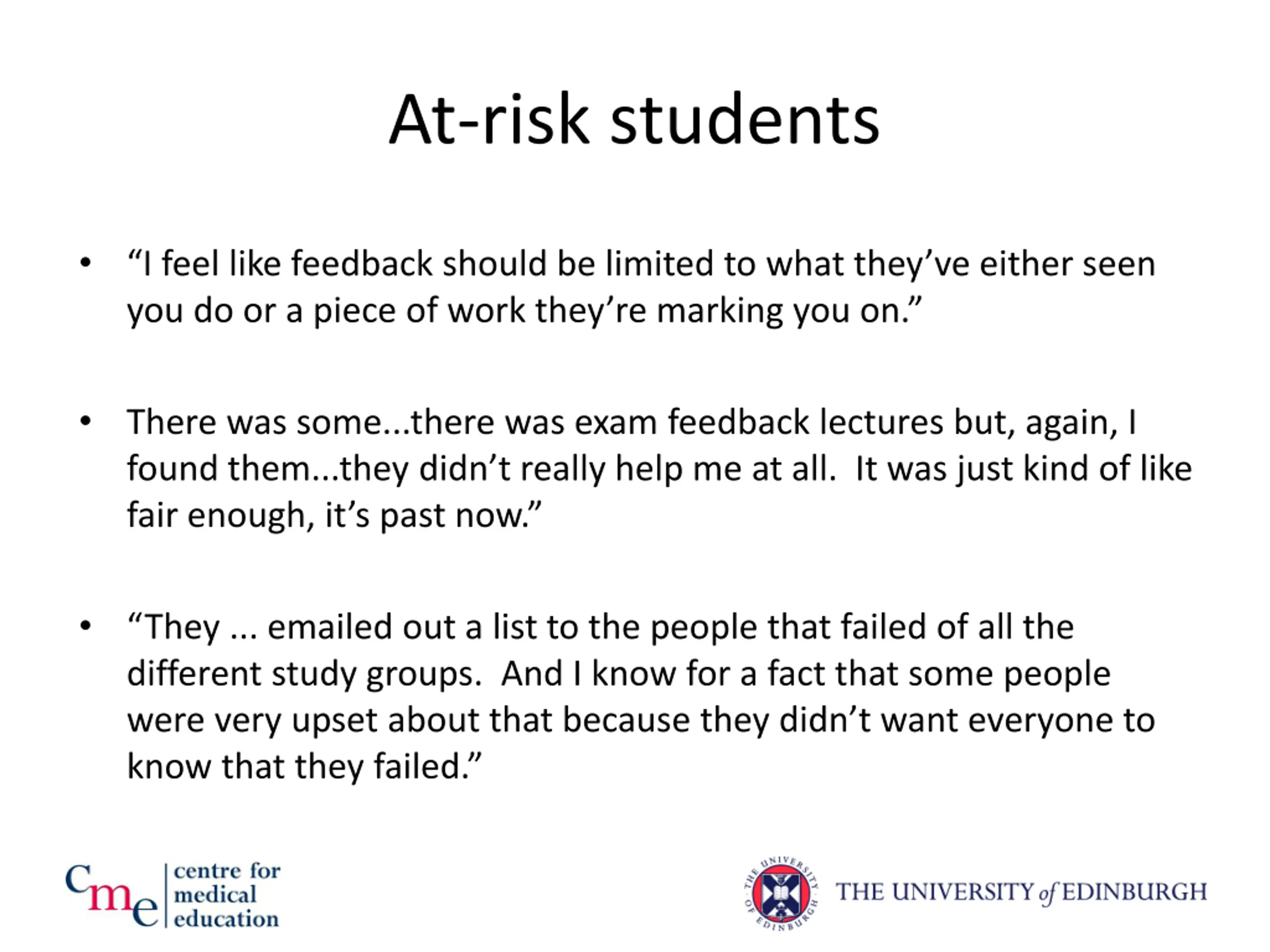Click the line 'fair enough, it's past now.'
This screenshot has width=1270, height=952.
pos(333,515)
